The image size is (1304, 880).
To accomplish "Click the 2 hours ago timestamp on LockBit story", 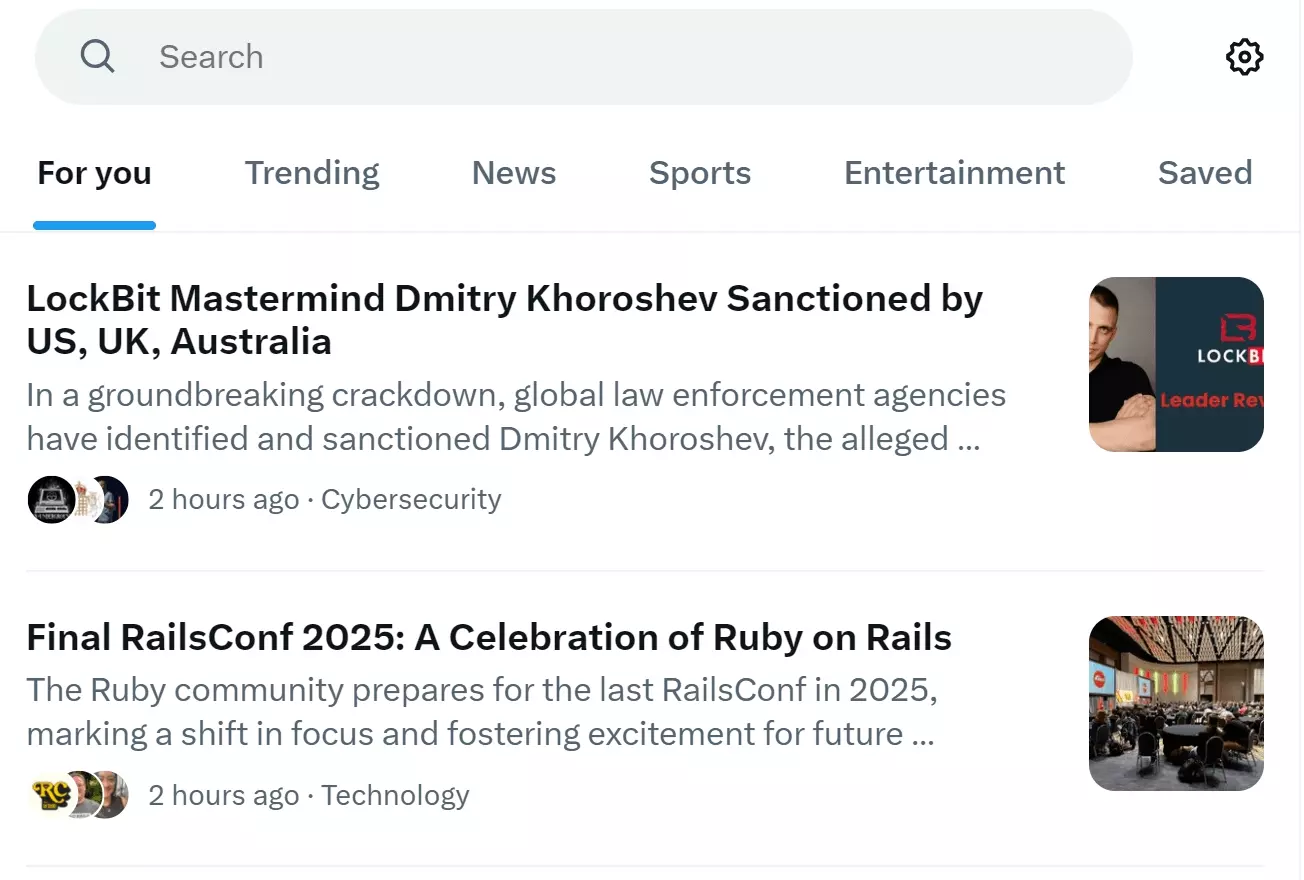I will coord(224,498).
